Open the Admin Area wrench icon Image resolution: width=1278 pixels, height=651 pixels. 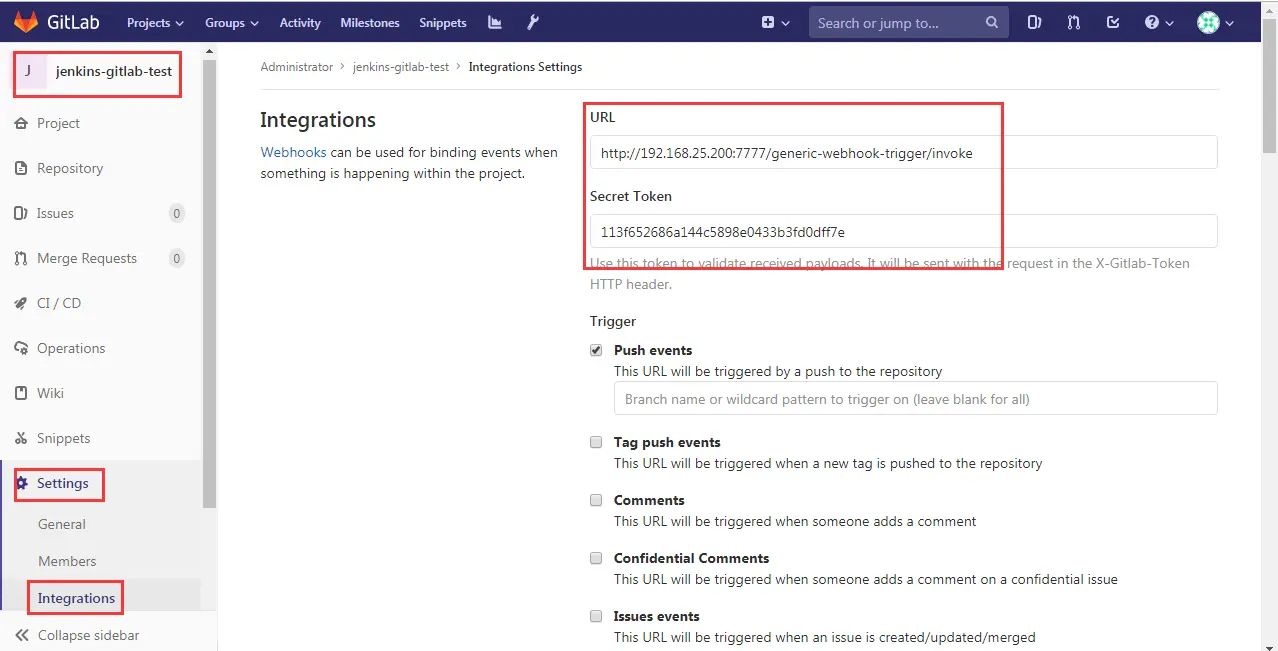pyautogui.click(x=532, y=21)
